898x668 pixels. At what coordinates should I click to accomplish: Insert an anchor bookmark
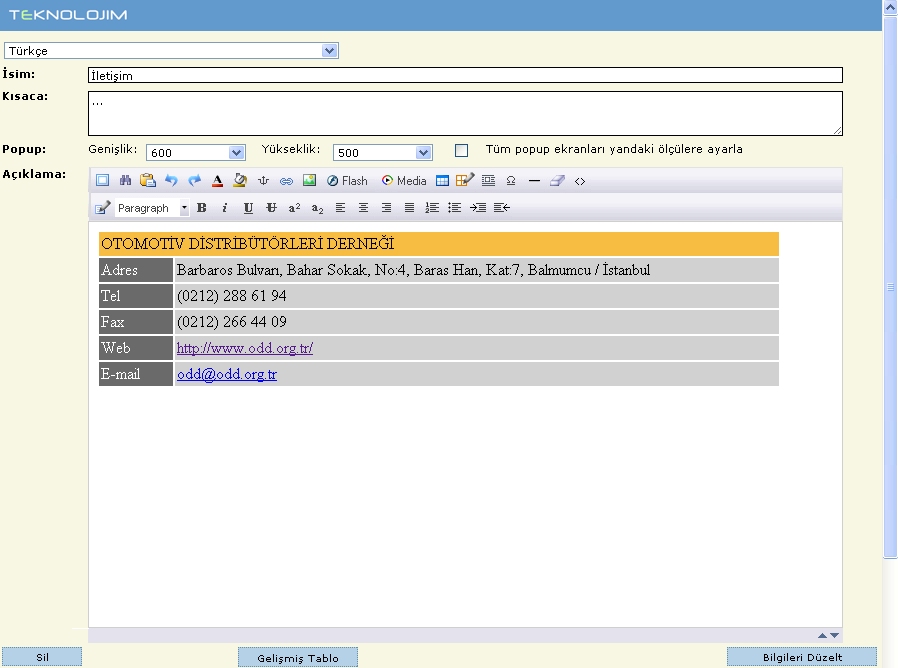(x=263, y=180)
